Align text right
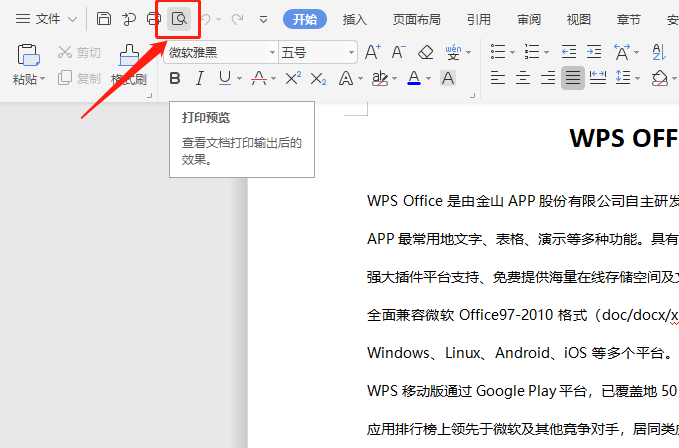This screenshot has height=448, width=679. point(548,78)
